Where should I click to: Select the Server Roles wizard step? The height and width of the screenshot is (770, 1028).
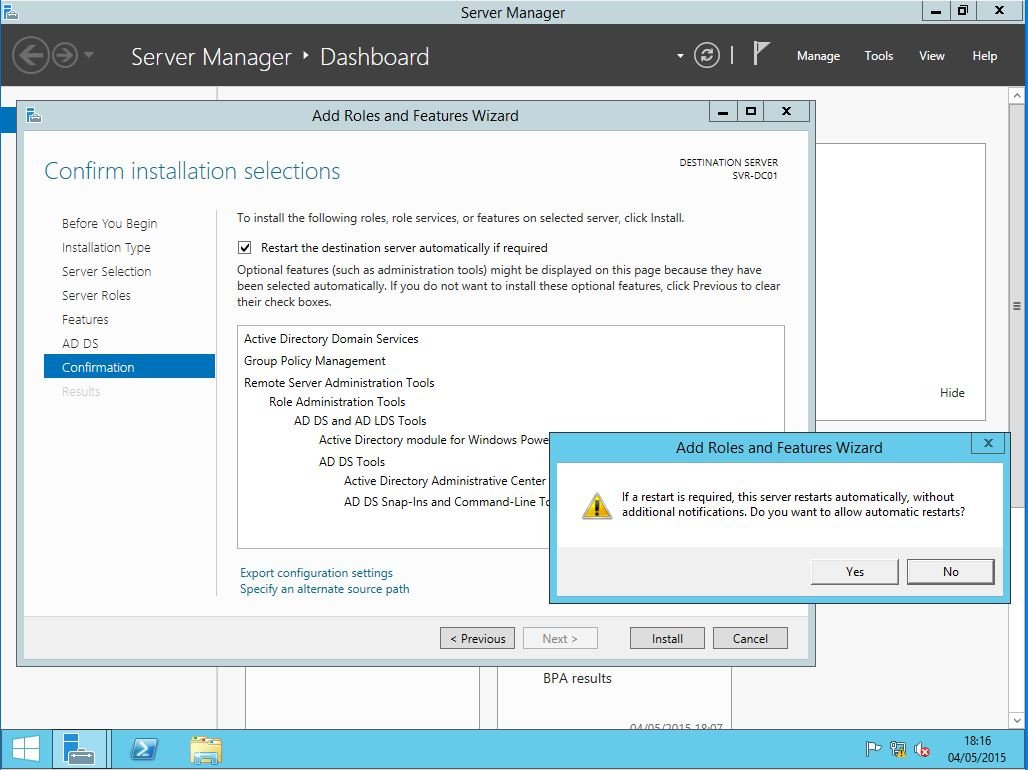(96, 296)
